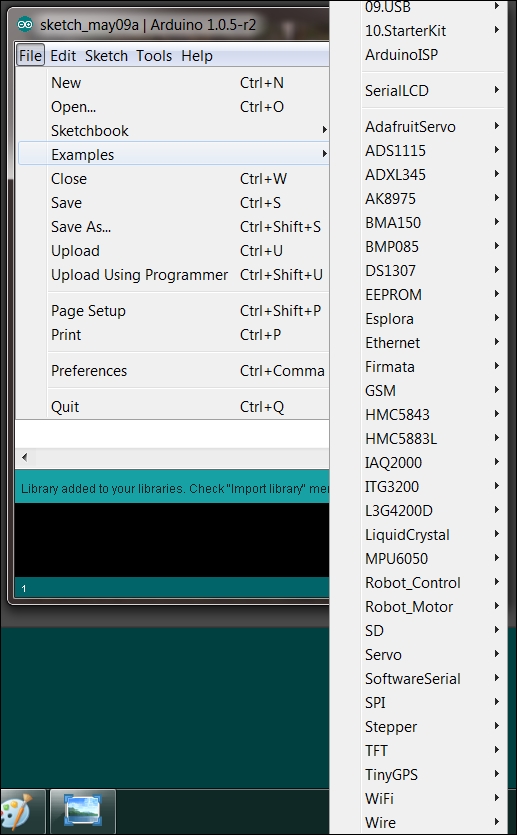
Task: Open the SoftwareSerial examples submenu
Action: coord(432,678)
